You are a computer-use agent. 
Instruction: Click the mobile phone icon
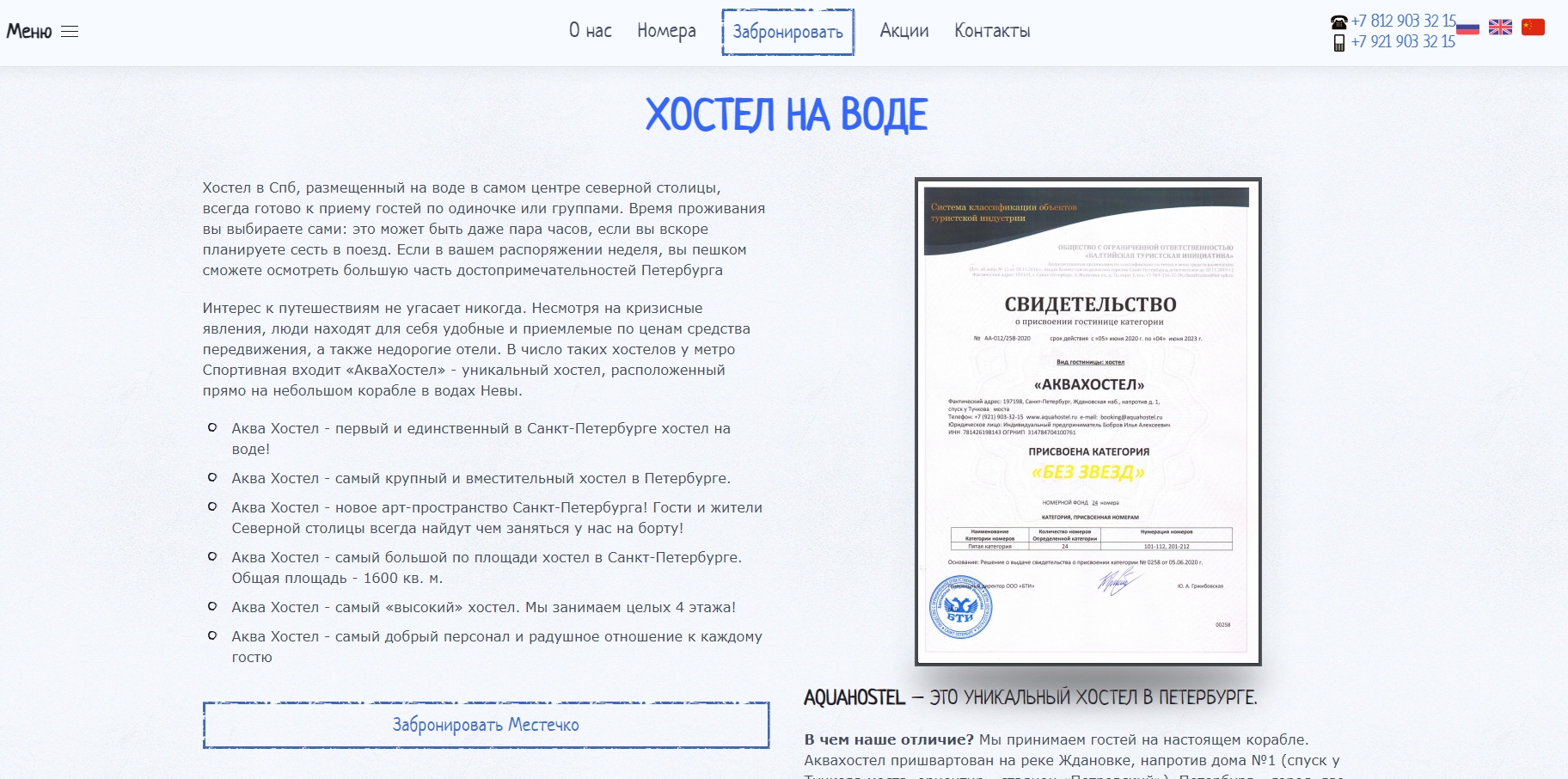(1338, 43)
